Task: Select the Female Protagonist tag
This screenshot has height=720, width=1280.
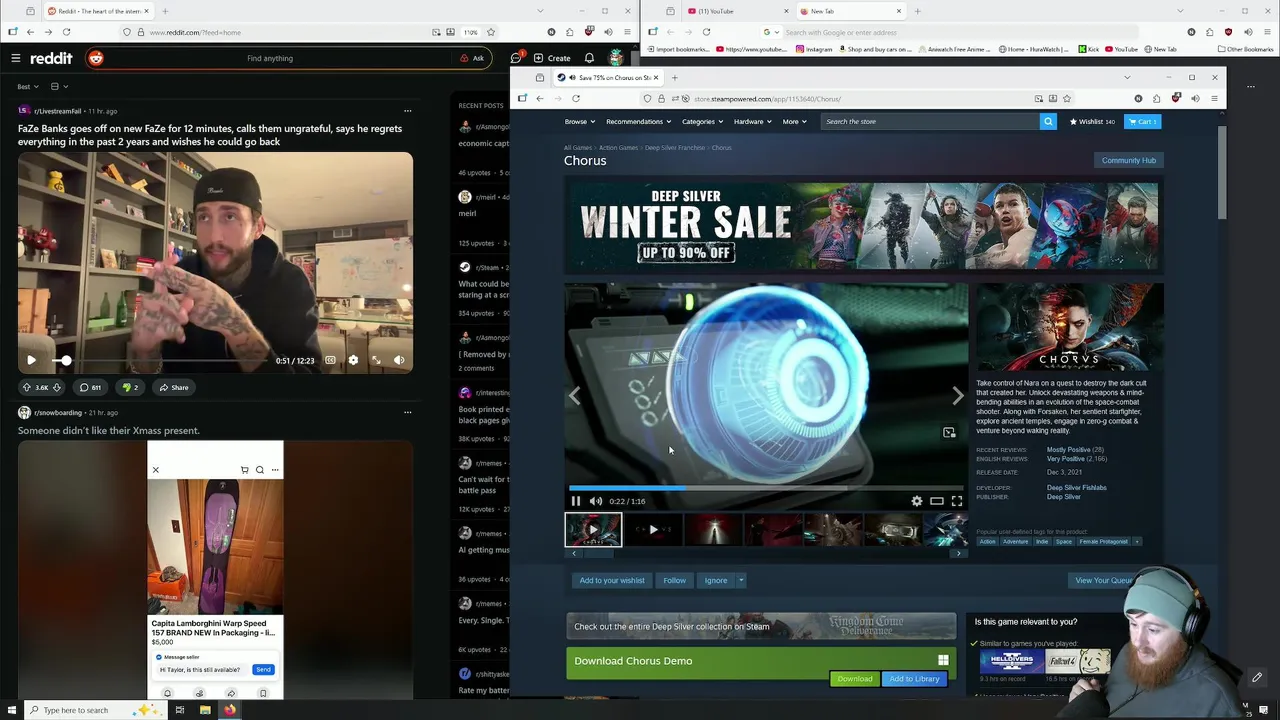Action: (x=1103, y=542)
